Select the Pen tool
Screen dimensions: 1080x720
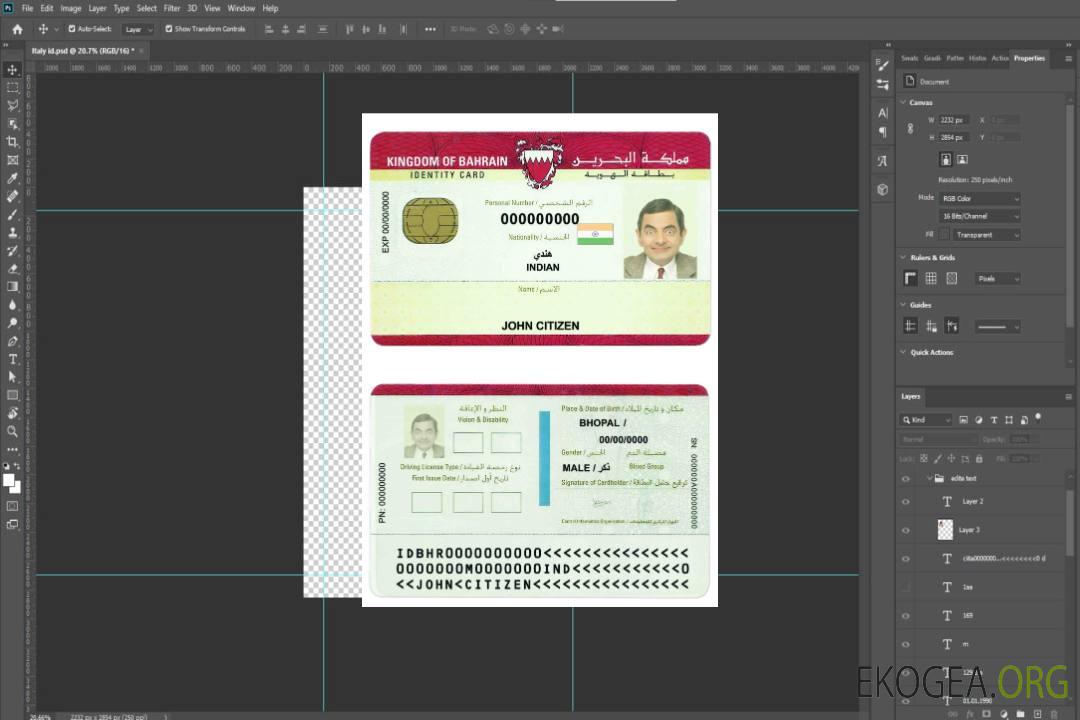12,341
